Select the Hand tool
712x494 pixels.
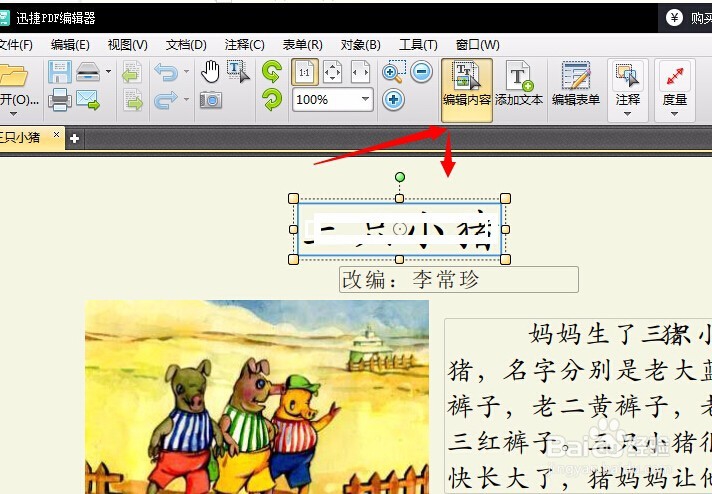[210, 72]
